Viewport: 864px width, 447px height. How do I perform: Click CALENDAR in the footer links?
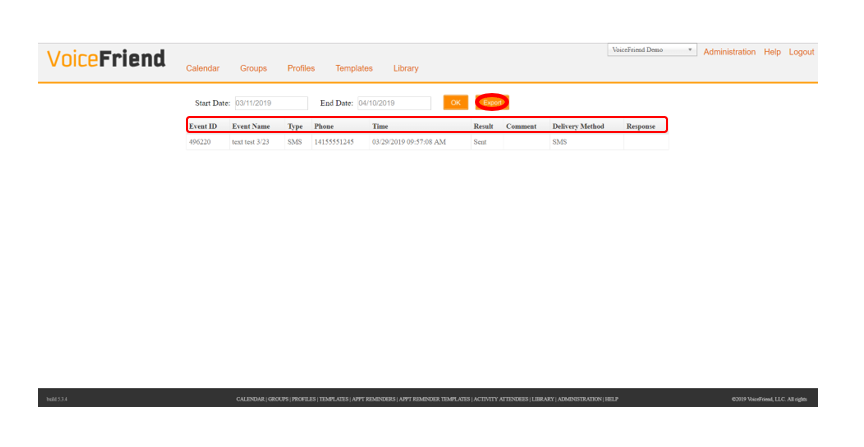[x=250, y=399]
